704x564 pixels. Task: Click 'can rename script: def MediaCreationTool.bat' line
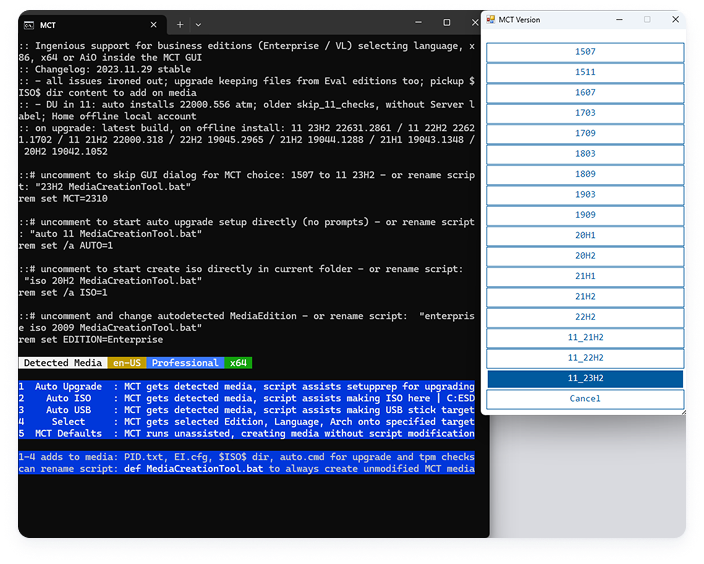246,469
